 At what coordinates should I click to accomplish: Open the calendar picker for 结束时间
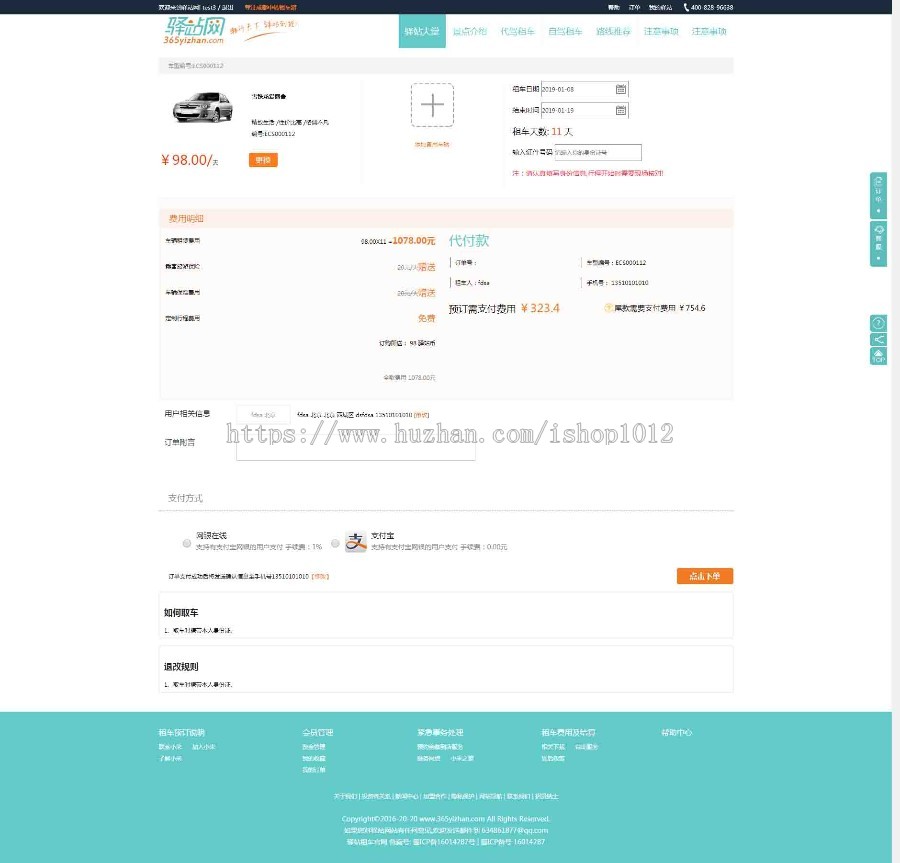click(x=620, y=110)
